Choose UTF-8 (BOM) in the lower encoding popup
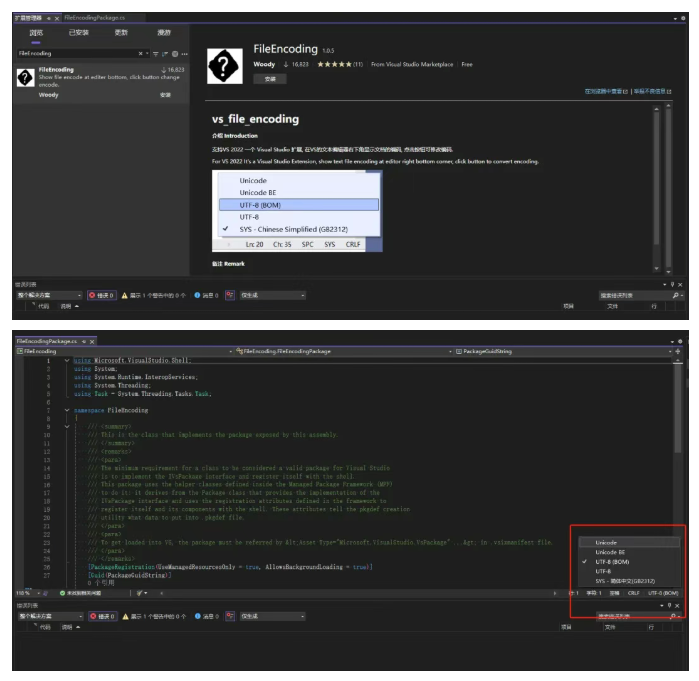 pyautogui.click(x=629, y=562)
